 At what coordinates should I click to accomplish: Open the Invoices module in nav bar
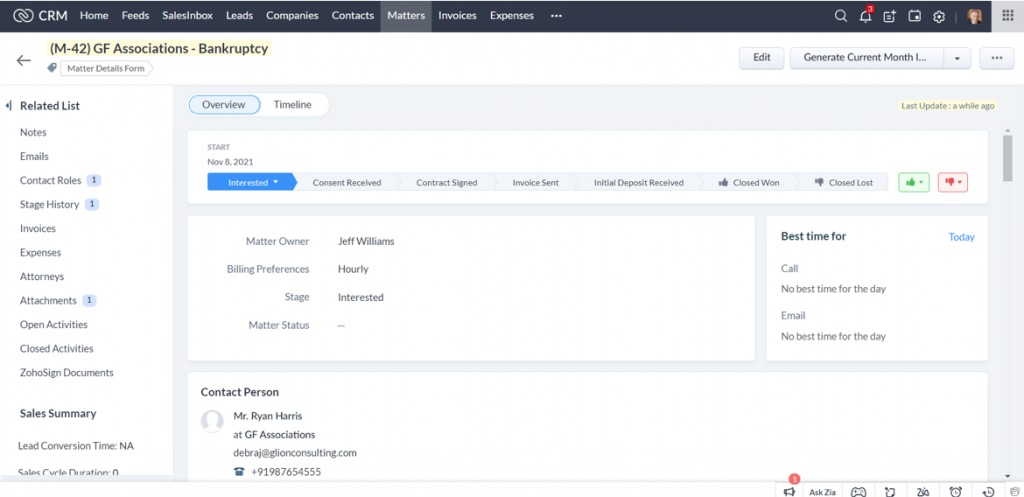pyautogui.click(x=457, y=16)
